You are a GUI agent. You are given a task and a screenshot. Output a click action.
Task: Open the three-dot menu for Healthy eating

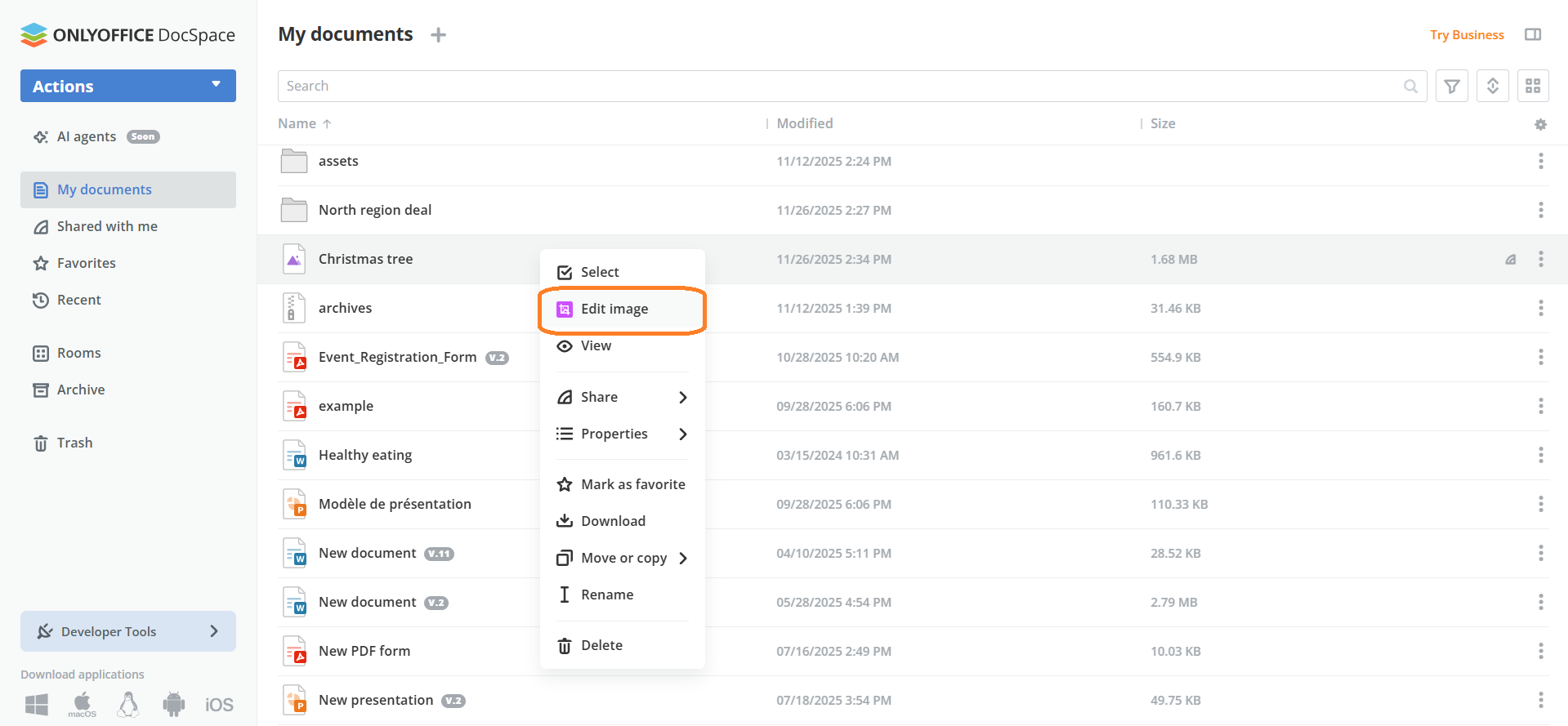(x=1541, y=455)
